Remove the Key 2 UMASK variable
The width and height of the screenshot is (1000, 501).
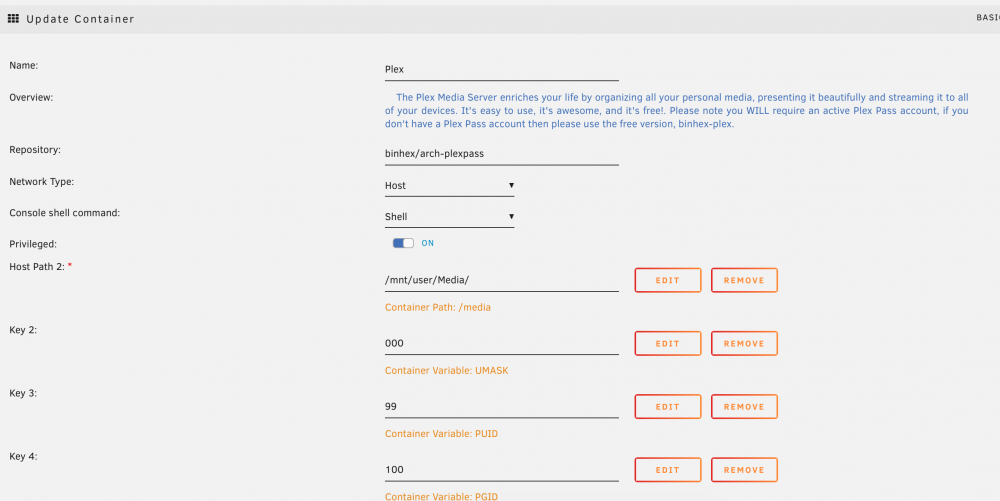(744, 344)
